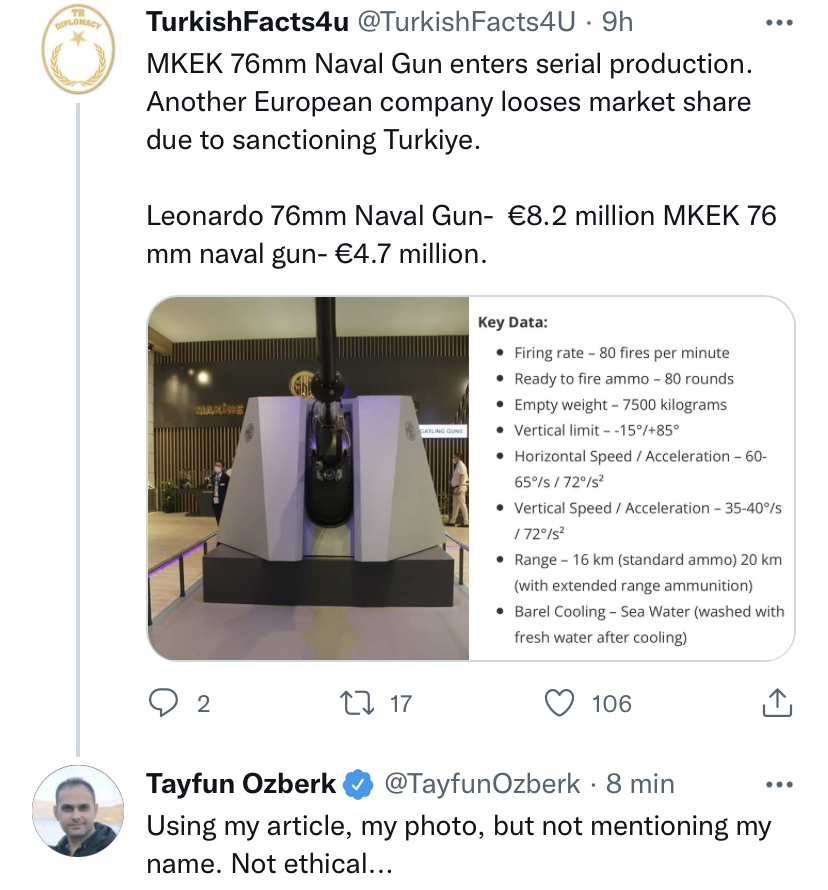Open the @TurkishFacts4U handle link
This screenshot has width=828, height=890.
(468, 21)
